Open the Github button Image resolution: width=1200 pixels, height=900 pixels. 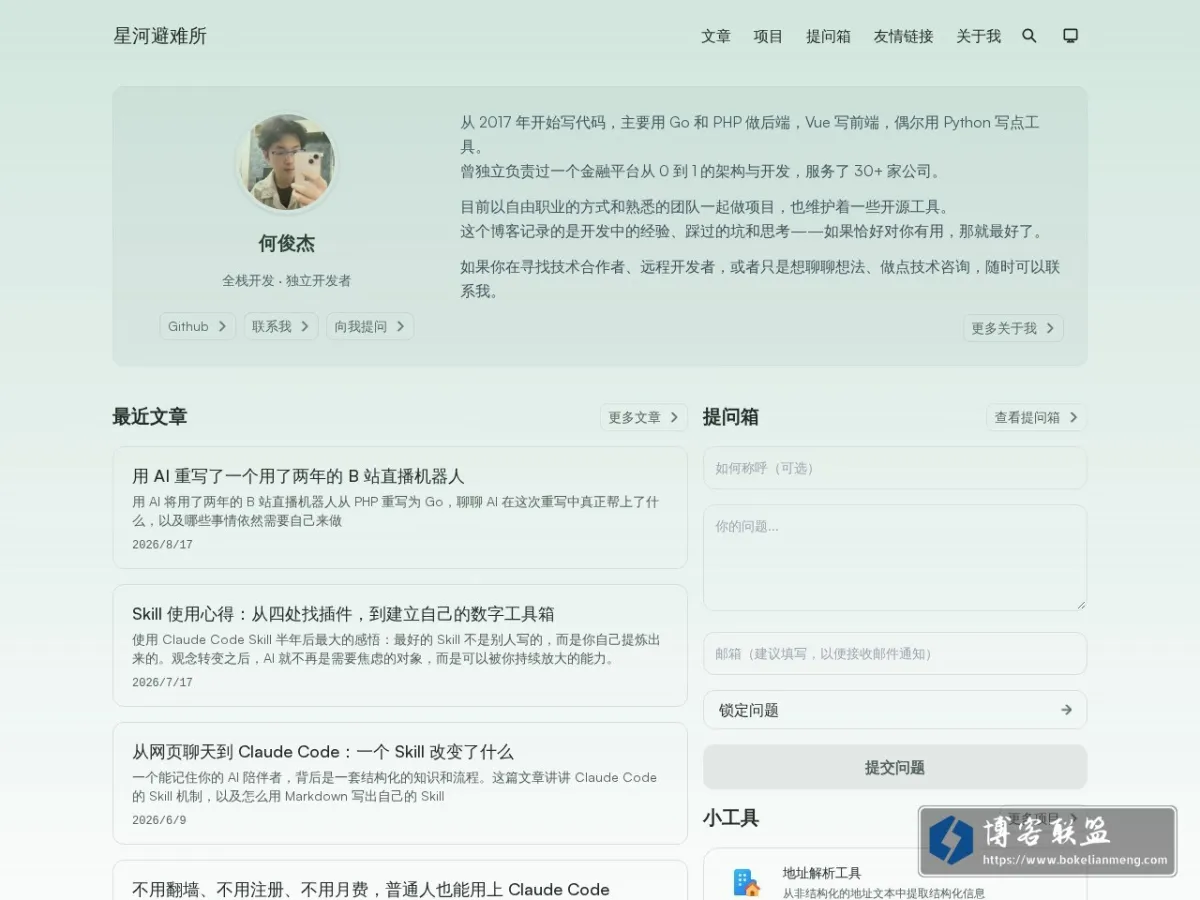pyautogui.click(x=198, y=326)
